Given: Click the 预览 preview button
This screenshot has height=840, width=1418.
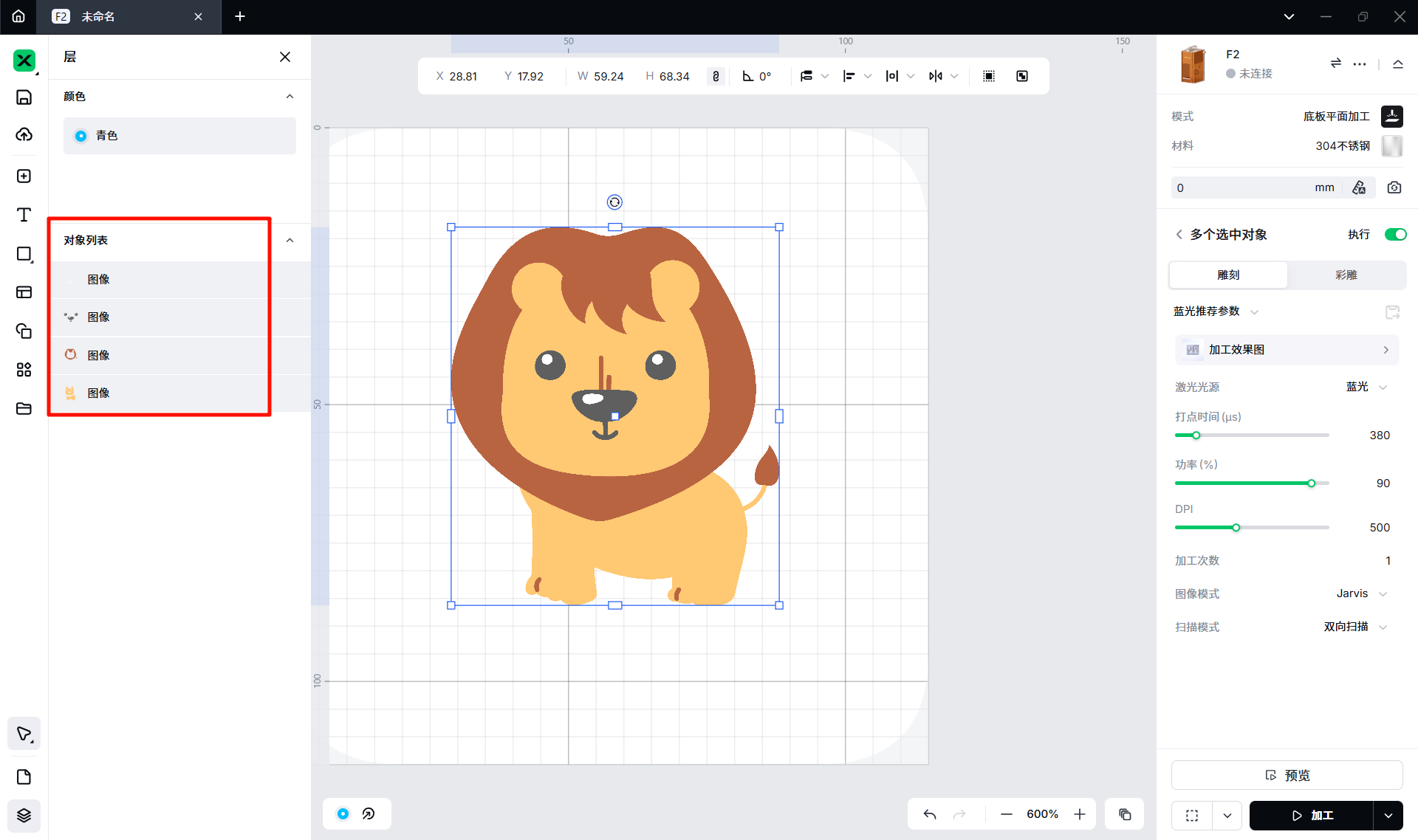Looking at the screenshot, I should pos(1287,775).
